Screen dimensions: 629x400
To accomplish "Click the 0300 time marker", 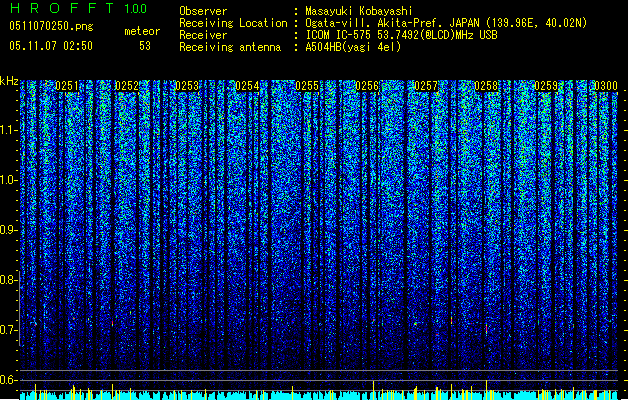I will click(606, 86).
